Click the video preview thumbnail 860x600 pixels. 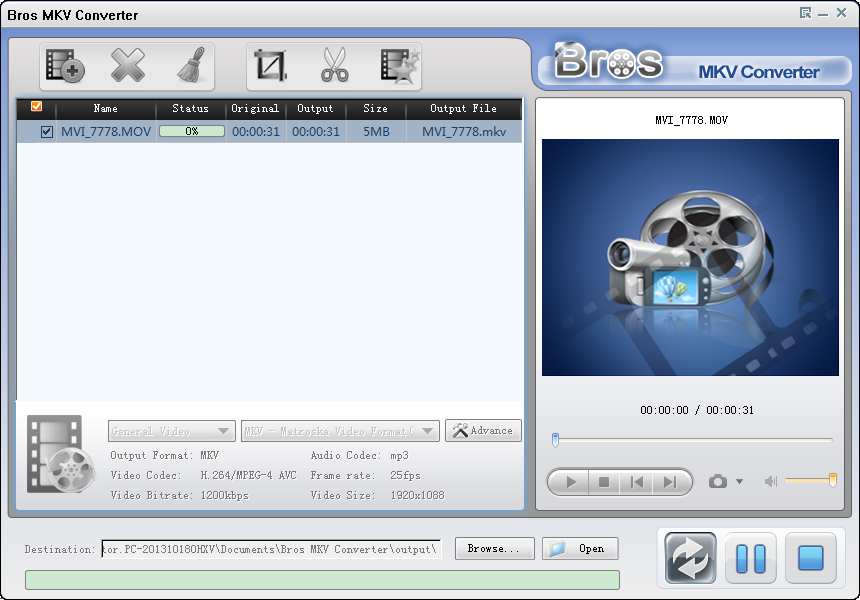pyautogui.click(x=690, y=257)
